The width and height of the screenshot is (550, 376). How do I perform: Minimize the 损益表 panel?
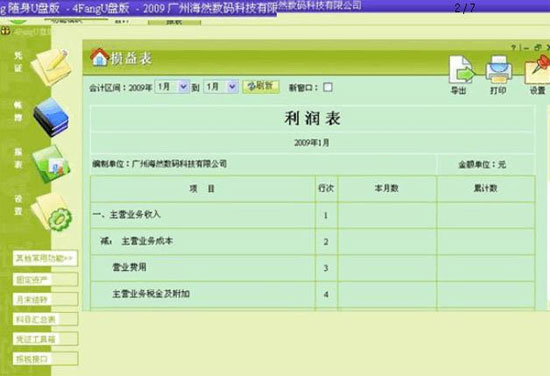coord(526,48)
